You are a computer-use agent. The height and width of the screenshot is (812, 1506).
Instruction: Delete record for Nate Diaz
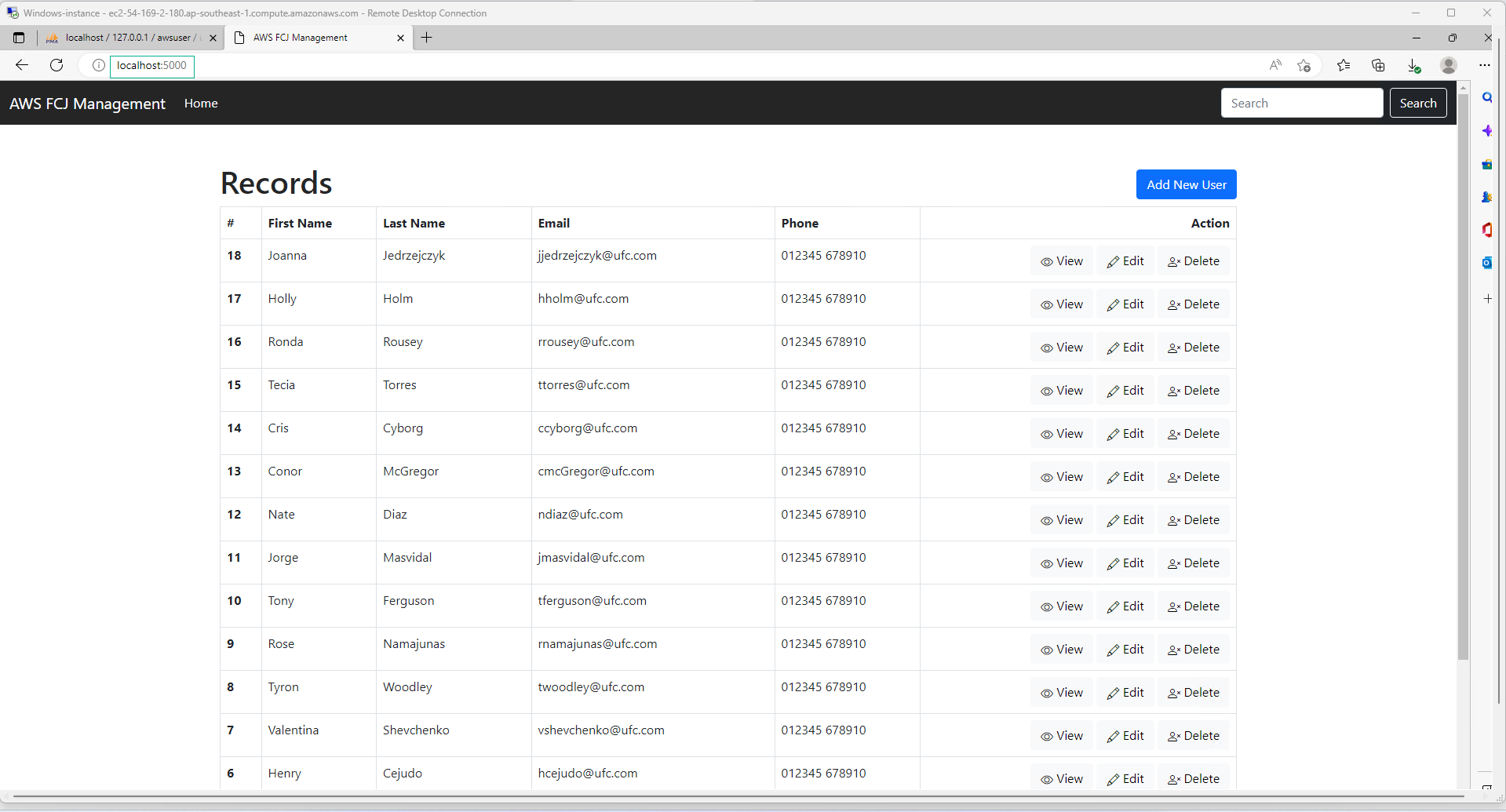1193,520
